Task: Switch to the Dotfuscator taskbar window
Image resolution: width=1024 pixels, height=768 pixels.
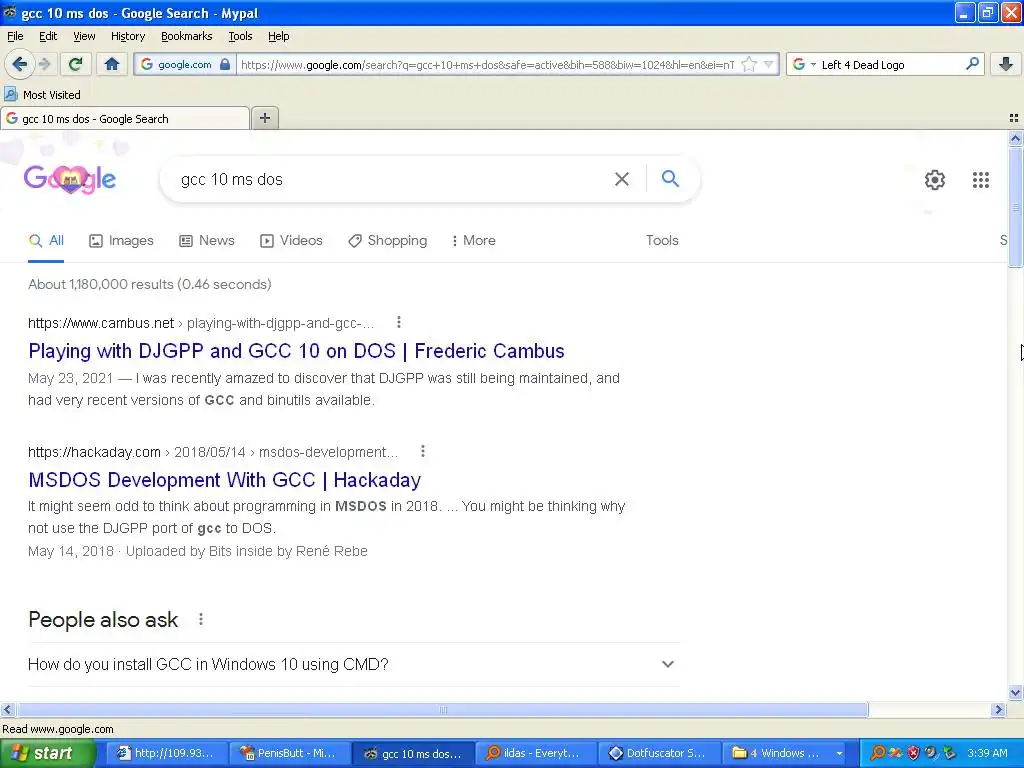Action: click(x=659, y=753)
